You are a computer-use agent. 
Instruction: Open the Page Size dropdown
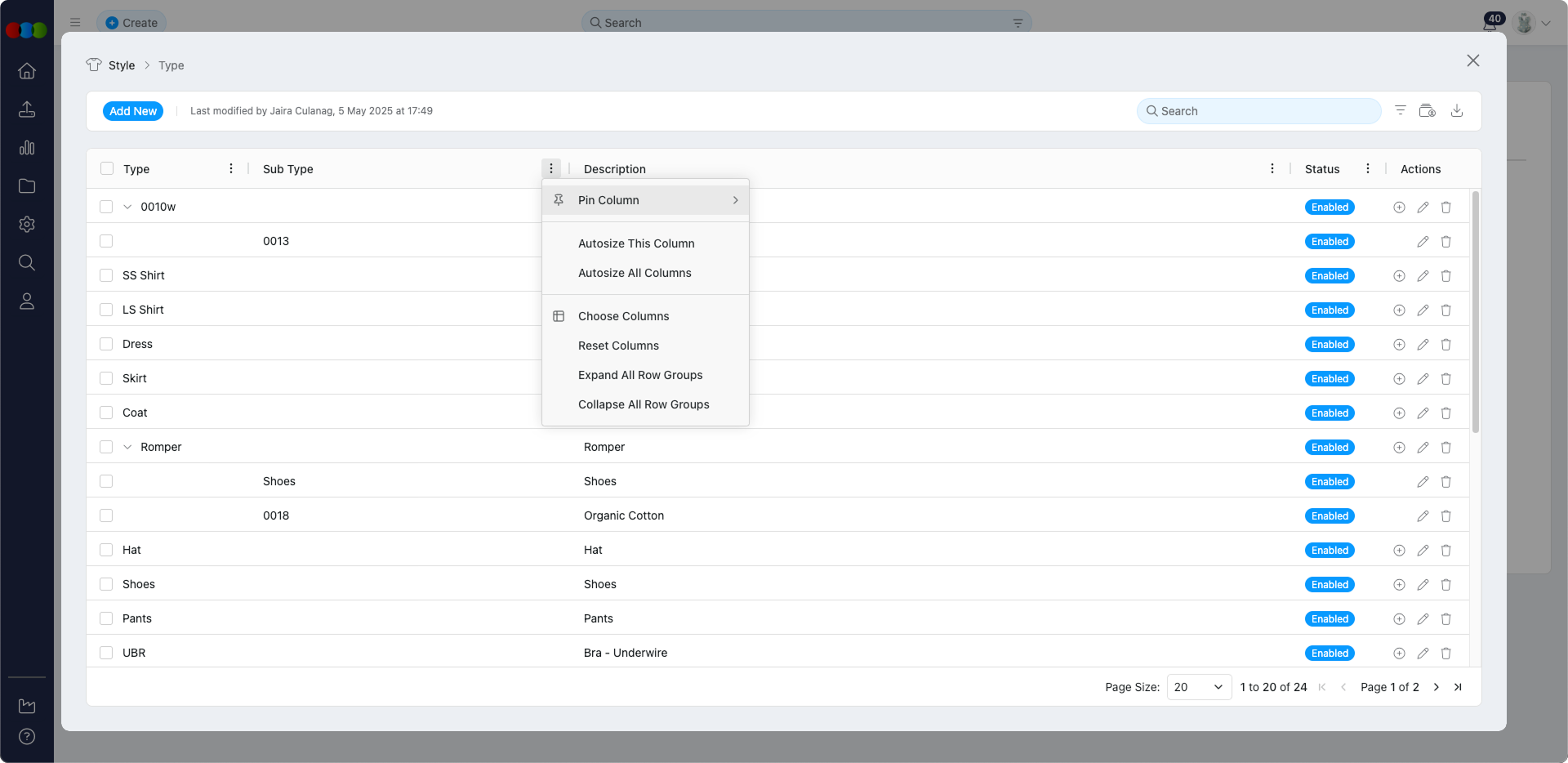click(1197, 687)
